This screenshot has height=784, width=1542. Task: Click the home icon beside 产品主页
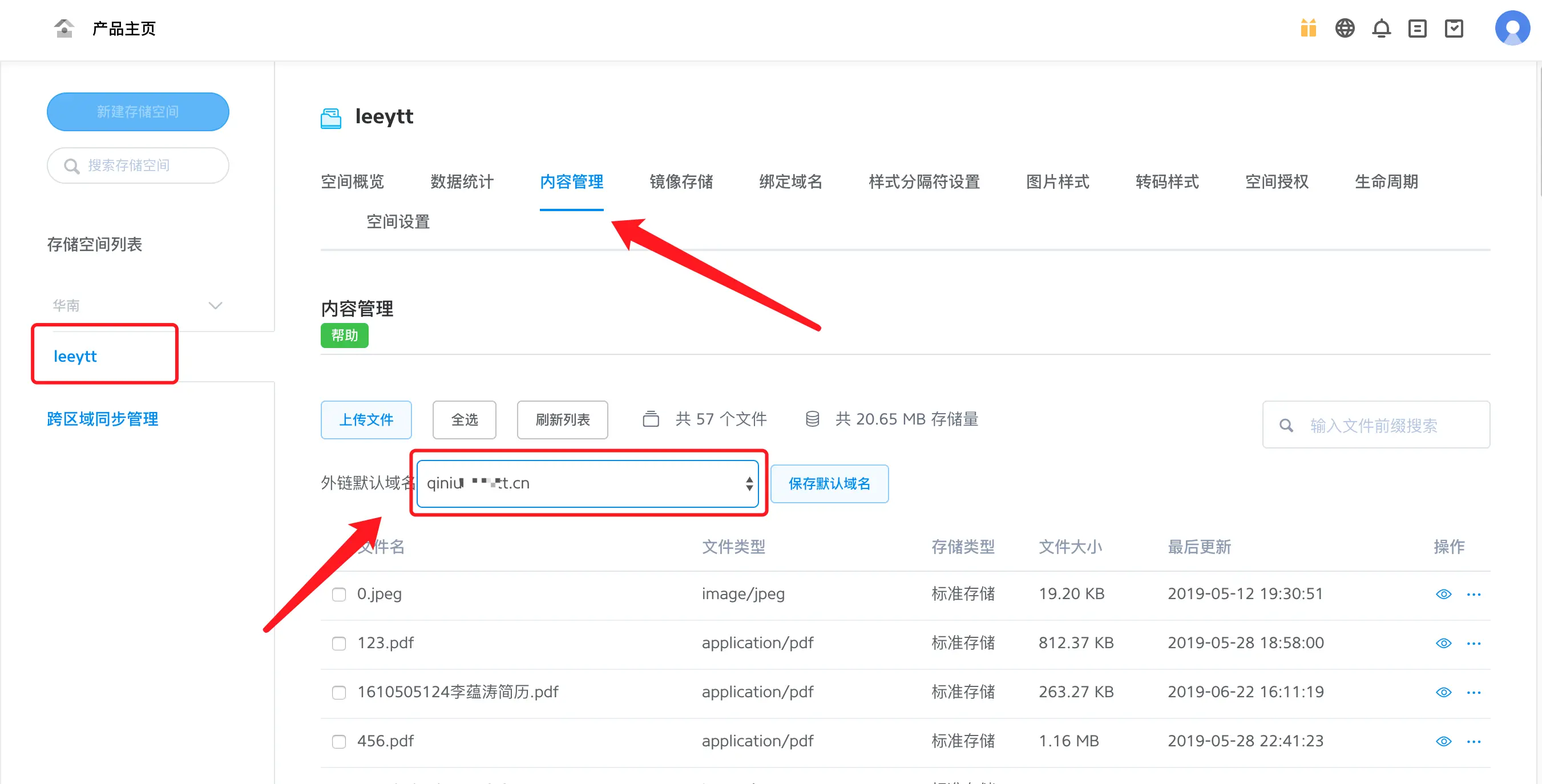(x=63, y=28)
